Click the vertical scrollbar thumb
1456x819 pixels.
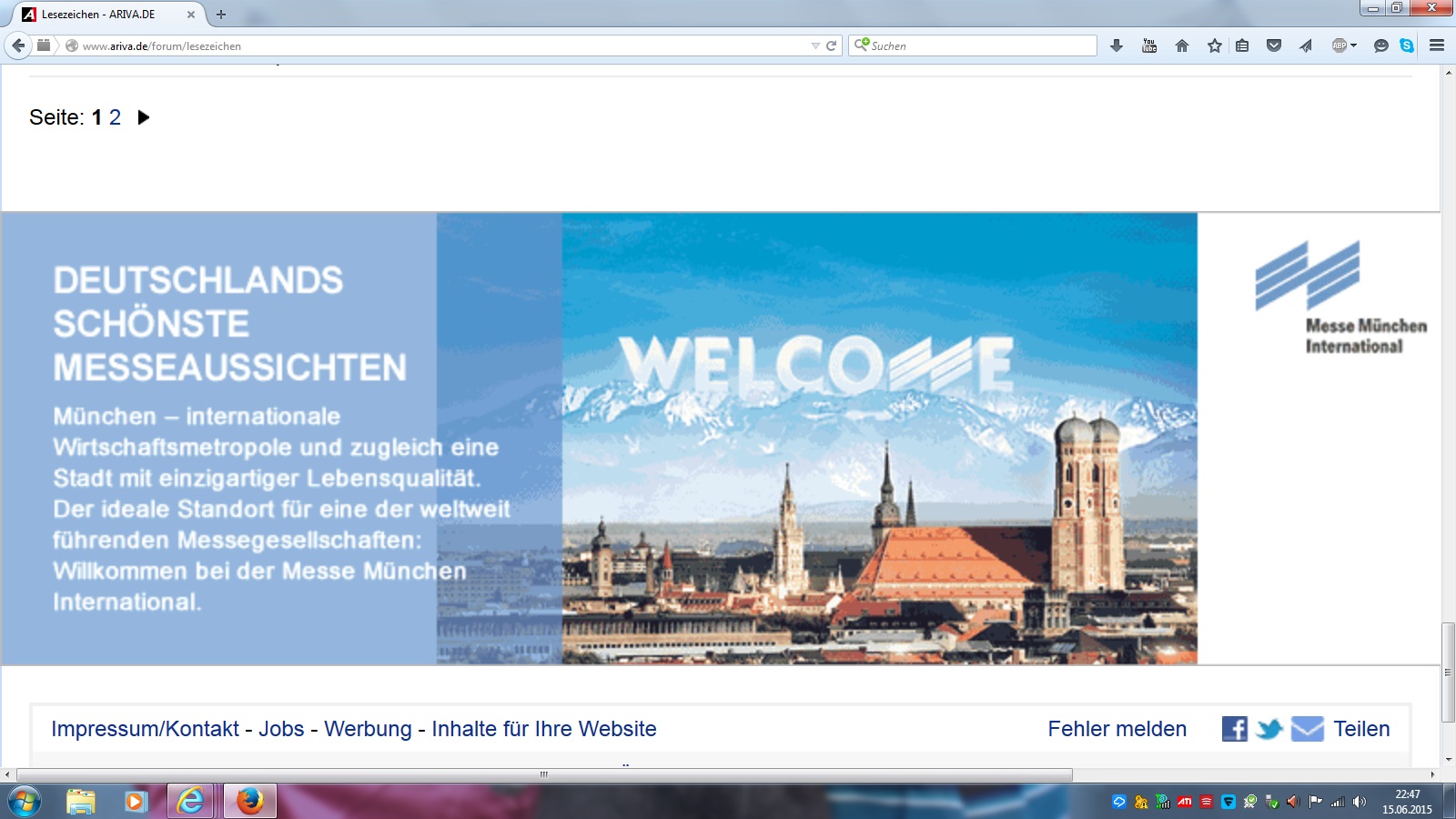[x=1448, y=672]
